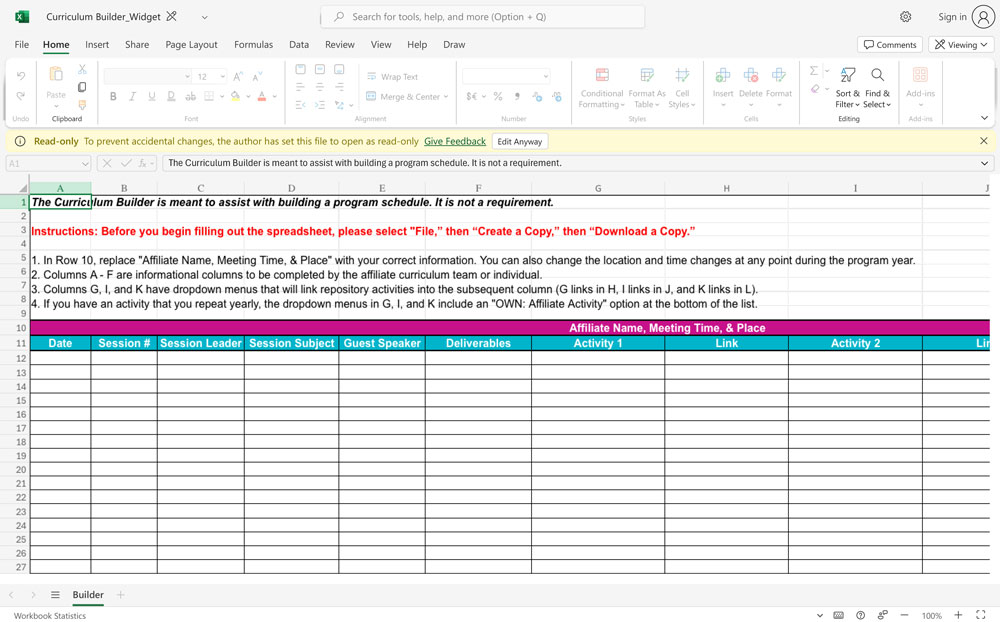Toggle Center horizontal alignment

click(x=320, y=87)
